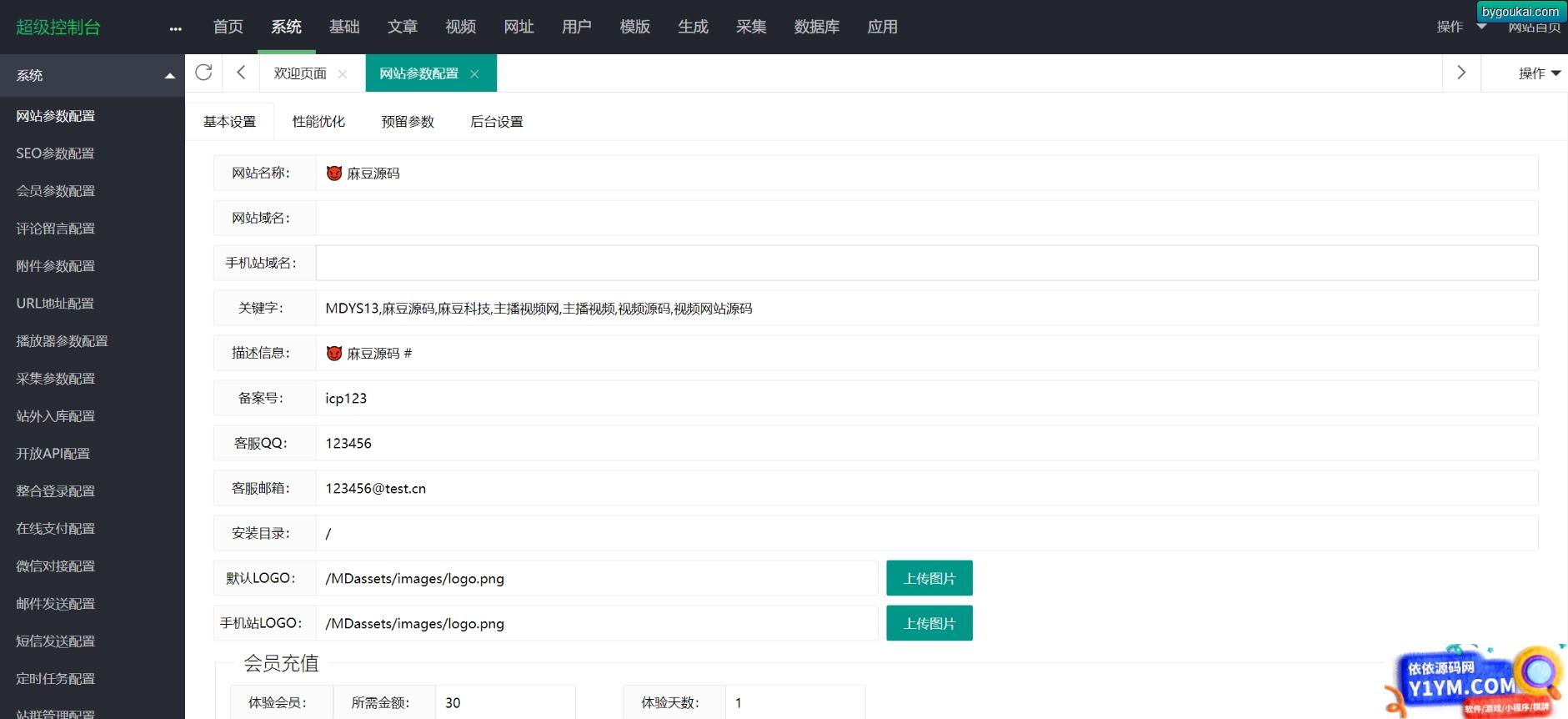The height and width of the screenshot is (719, 1568).
Task: Open 微信对接配置 in sidebar
Action: 56,566
